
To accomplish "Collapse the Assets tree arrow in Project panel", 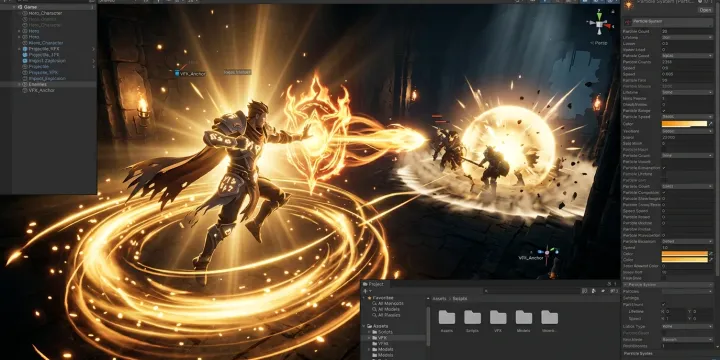I will [364, 326].
